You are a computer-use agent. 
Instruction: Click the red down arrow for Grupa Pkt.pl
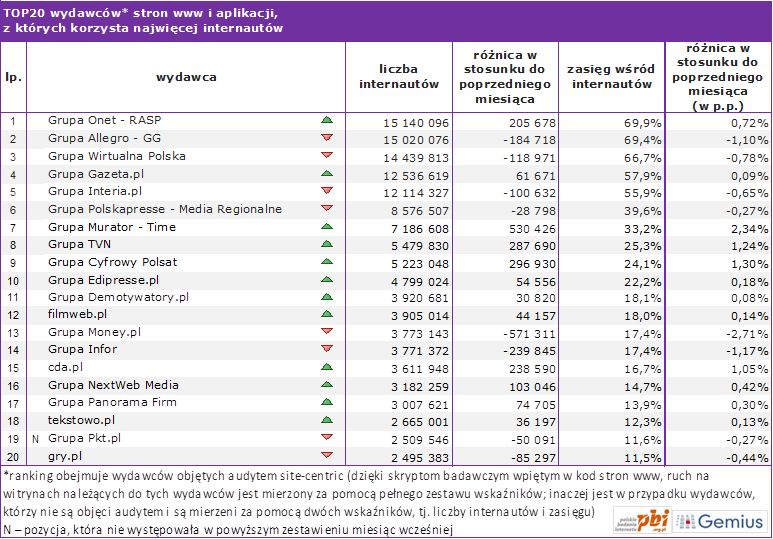[x=327, y=437]
